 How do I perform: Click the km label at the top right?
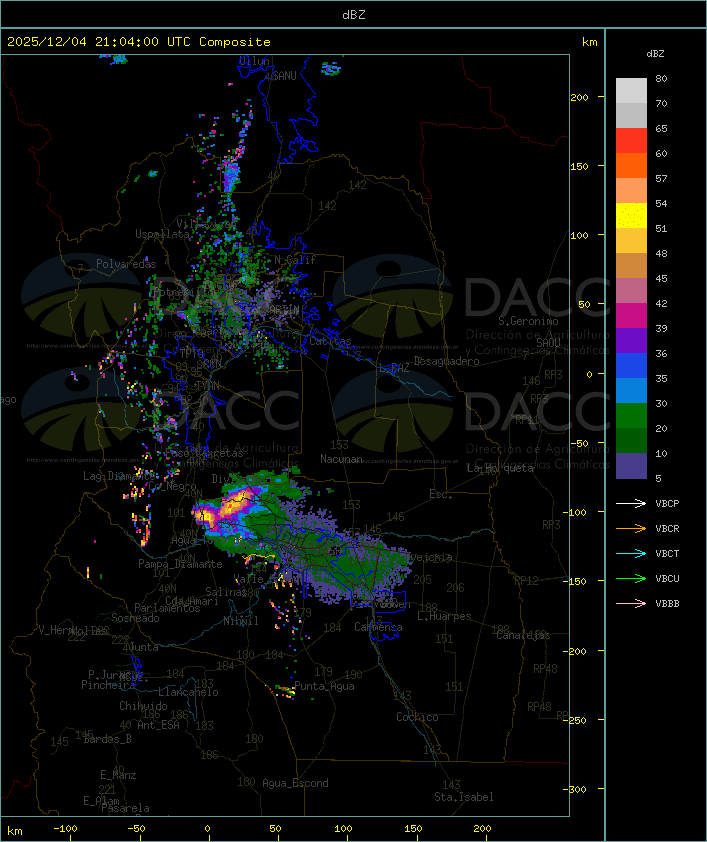(589, 42)
